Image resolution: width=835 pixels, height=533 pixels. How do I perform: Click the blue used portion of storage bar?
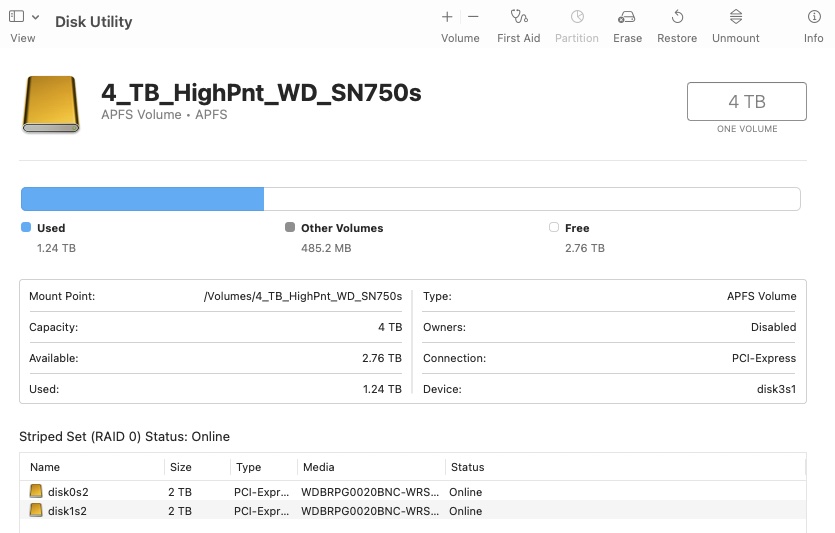142,199
